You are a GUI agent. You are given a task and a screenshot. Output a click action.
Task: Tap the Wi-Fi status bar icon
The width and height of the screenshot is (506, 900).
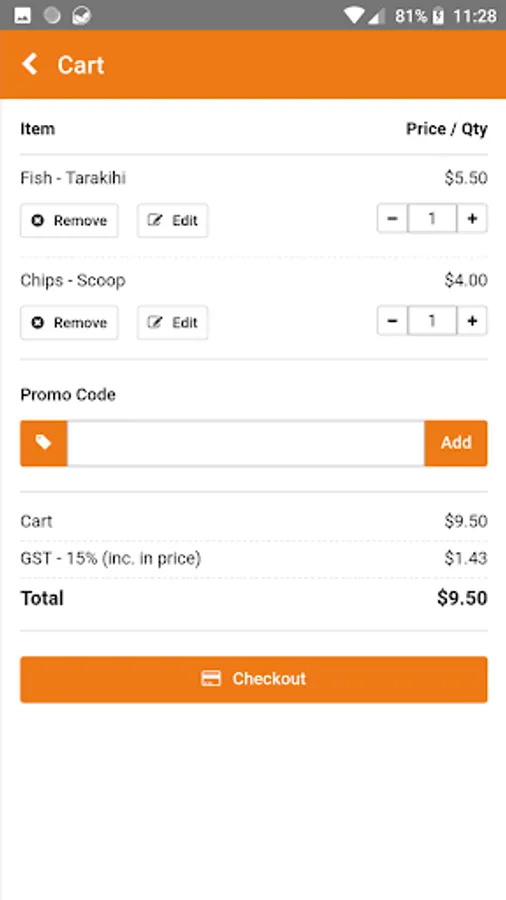click(x=354, y=16)
